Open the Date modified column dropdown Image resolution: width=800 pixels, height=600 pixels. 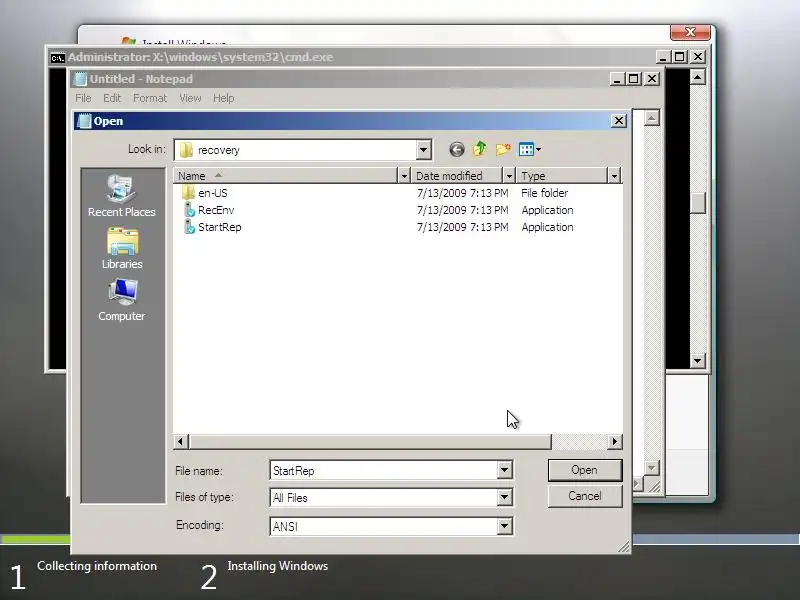point(509,176)
